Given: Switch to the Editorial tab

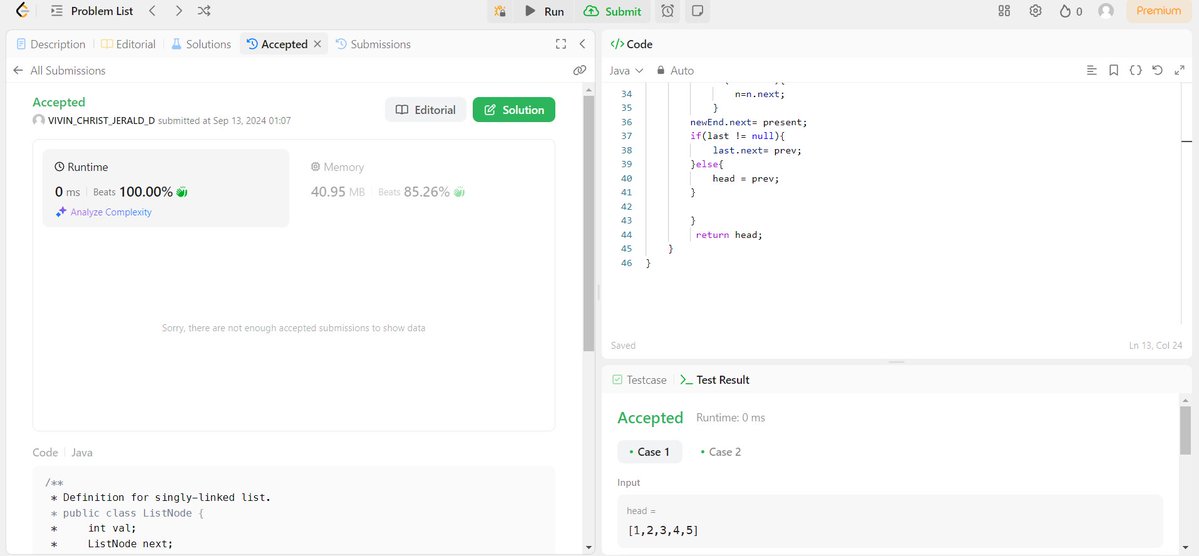Looking at the screenshot, I should pos(128,44).
